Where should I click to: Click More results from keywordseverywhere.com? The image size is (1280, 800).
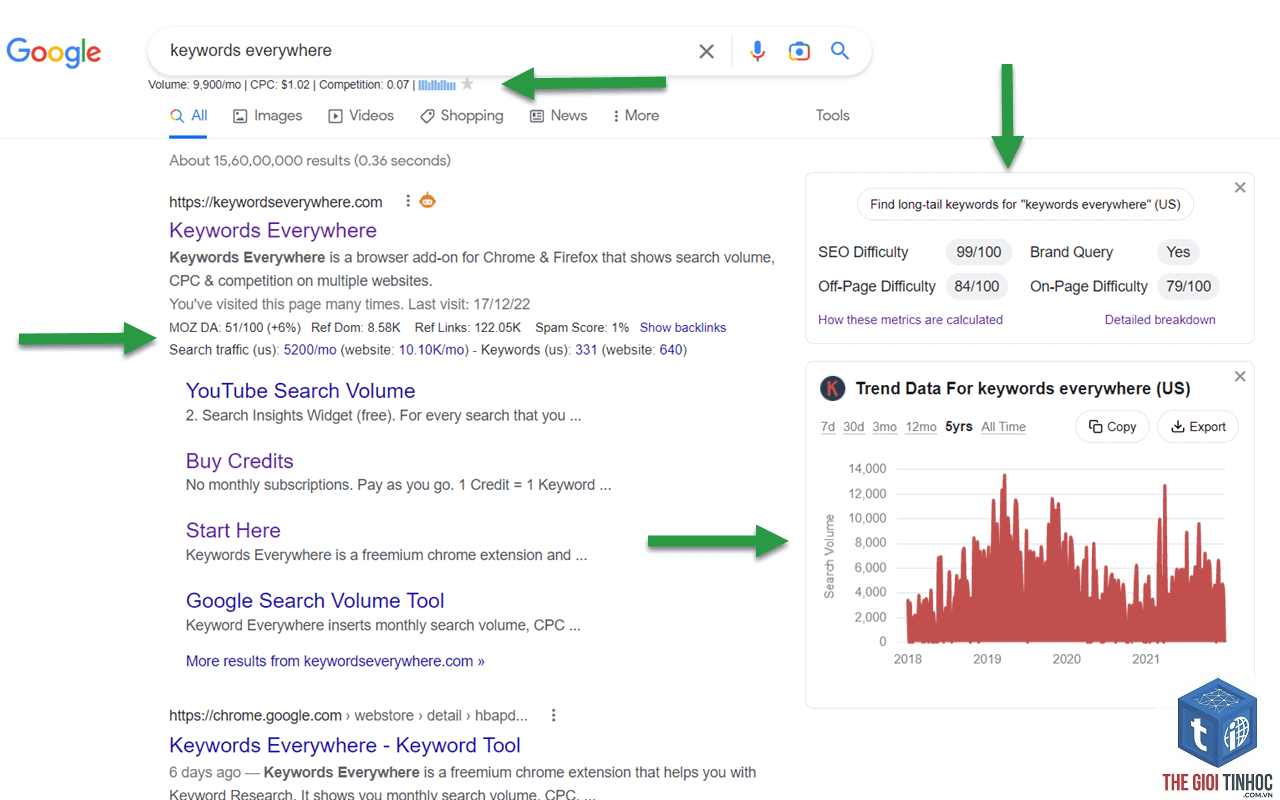pos(335,661)
